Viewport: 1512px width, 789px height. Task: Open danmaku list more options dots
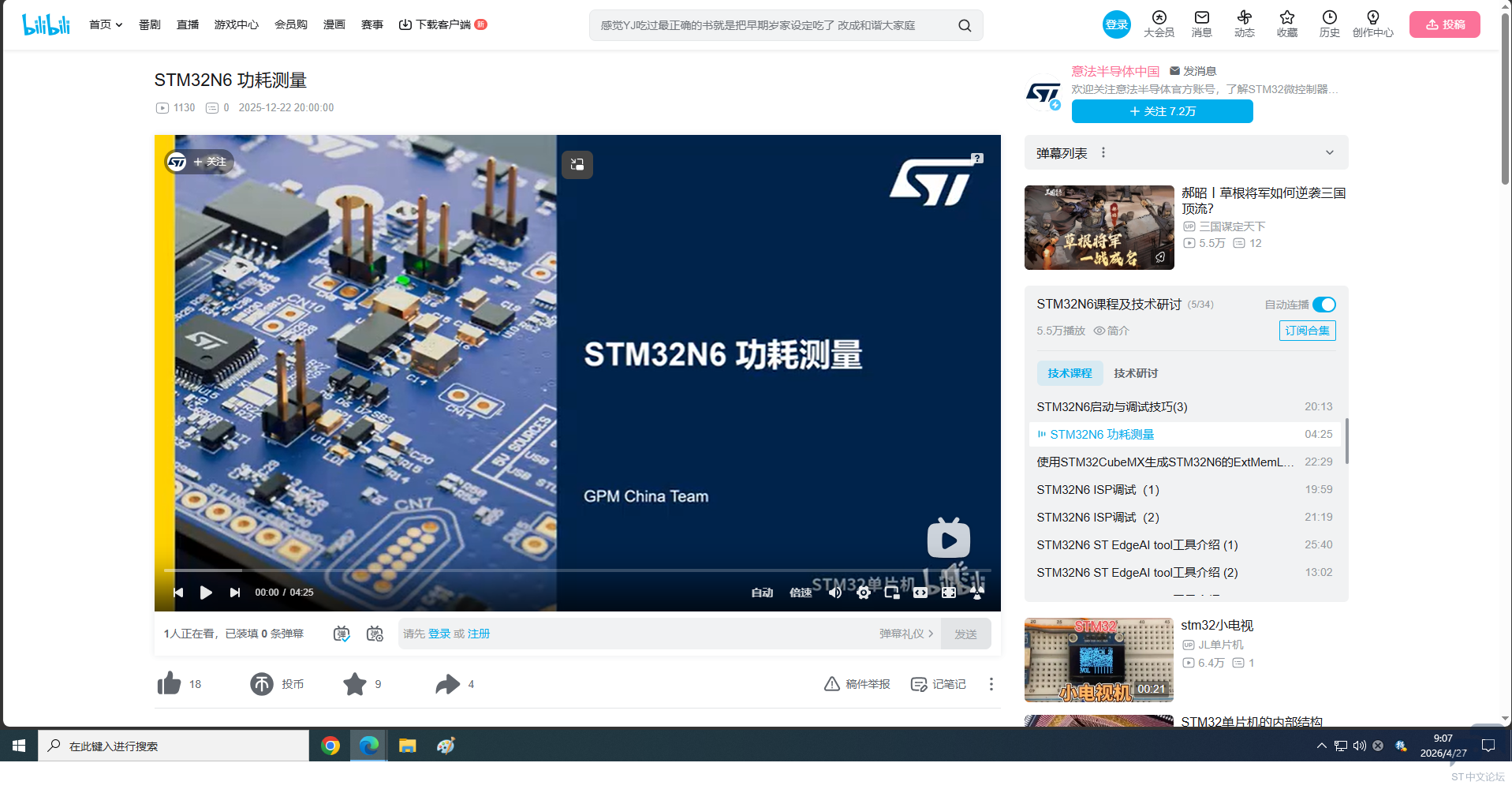(1103, 152)
